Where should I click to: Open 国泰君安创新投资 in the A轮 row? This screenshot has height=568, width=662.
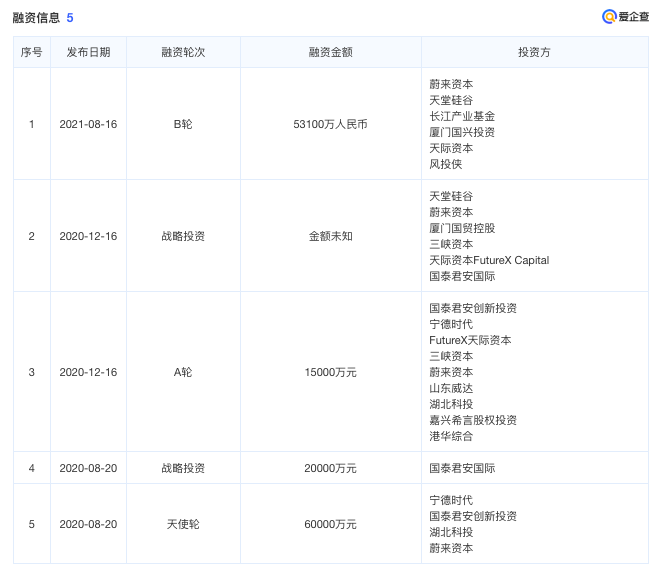click(x=473, y=308)
